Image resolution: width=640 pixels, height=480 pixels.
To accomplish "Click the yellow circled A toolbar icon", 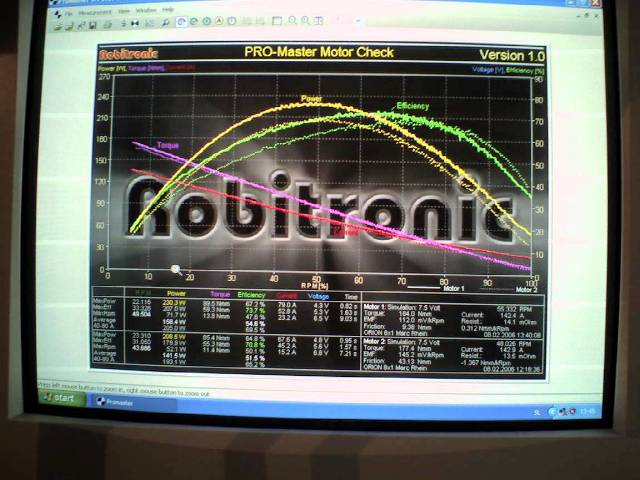I will (219, 21).
